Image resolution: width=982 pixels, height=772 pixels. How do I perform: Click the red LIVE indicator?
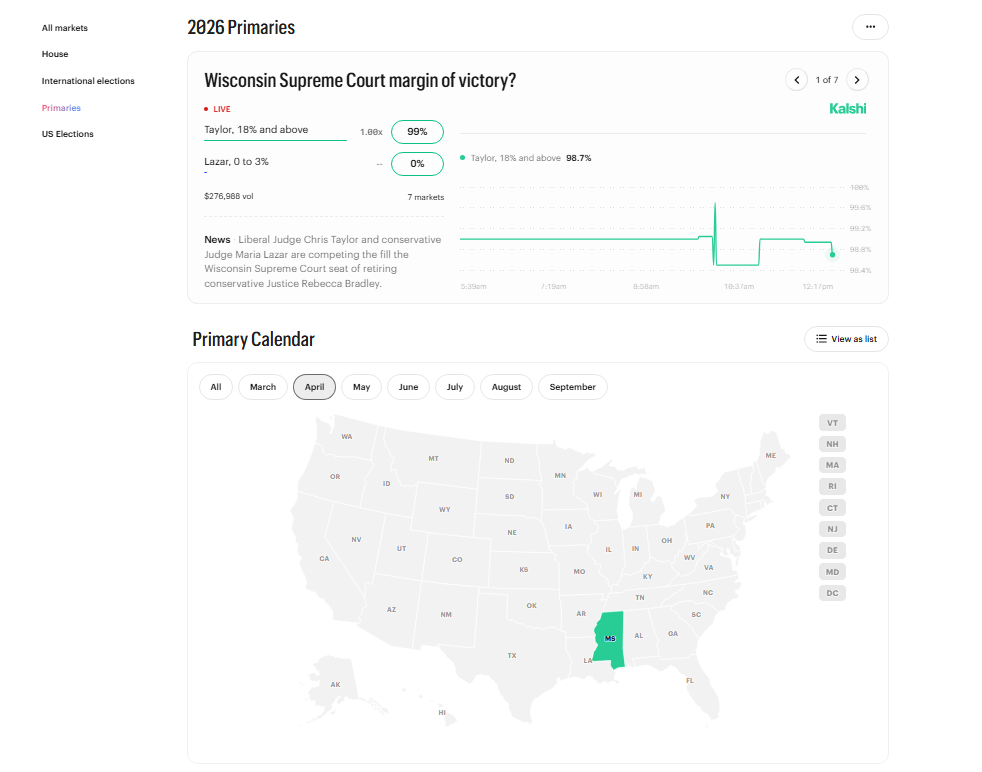coord(214,109)
